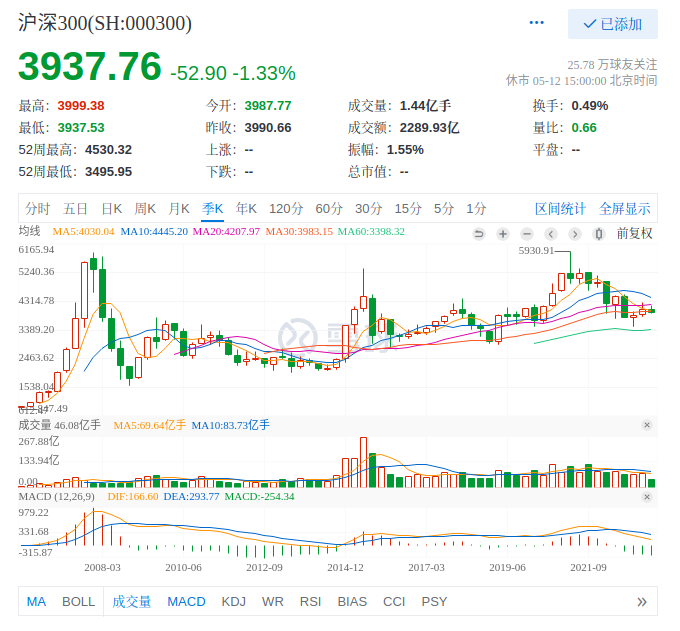Viewport: 680px width, 631px height.
Task: Select the 季K chart tab
Action: coord(212,209)
